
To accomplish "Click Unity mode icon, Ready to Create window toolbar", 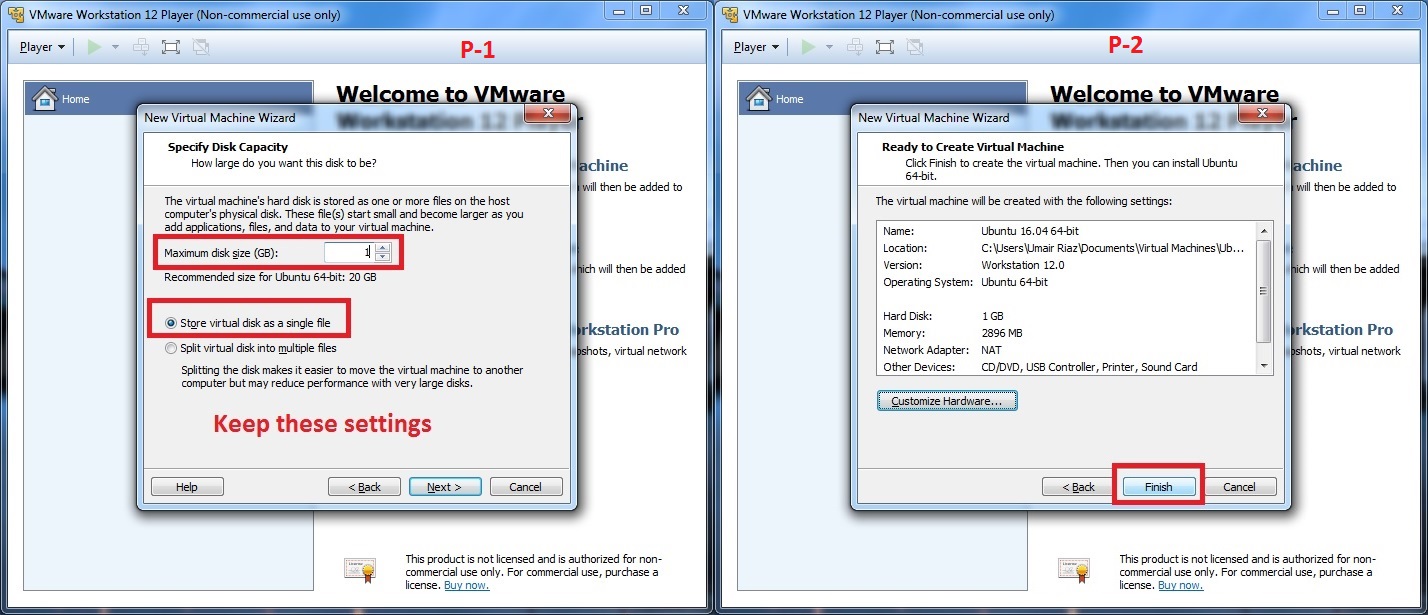I will (915, 47).
